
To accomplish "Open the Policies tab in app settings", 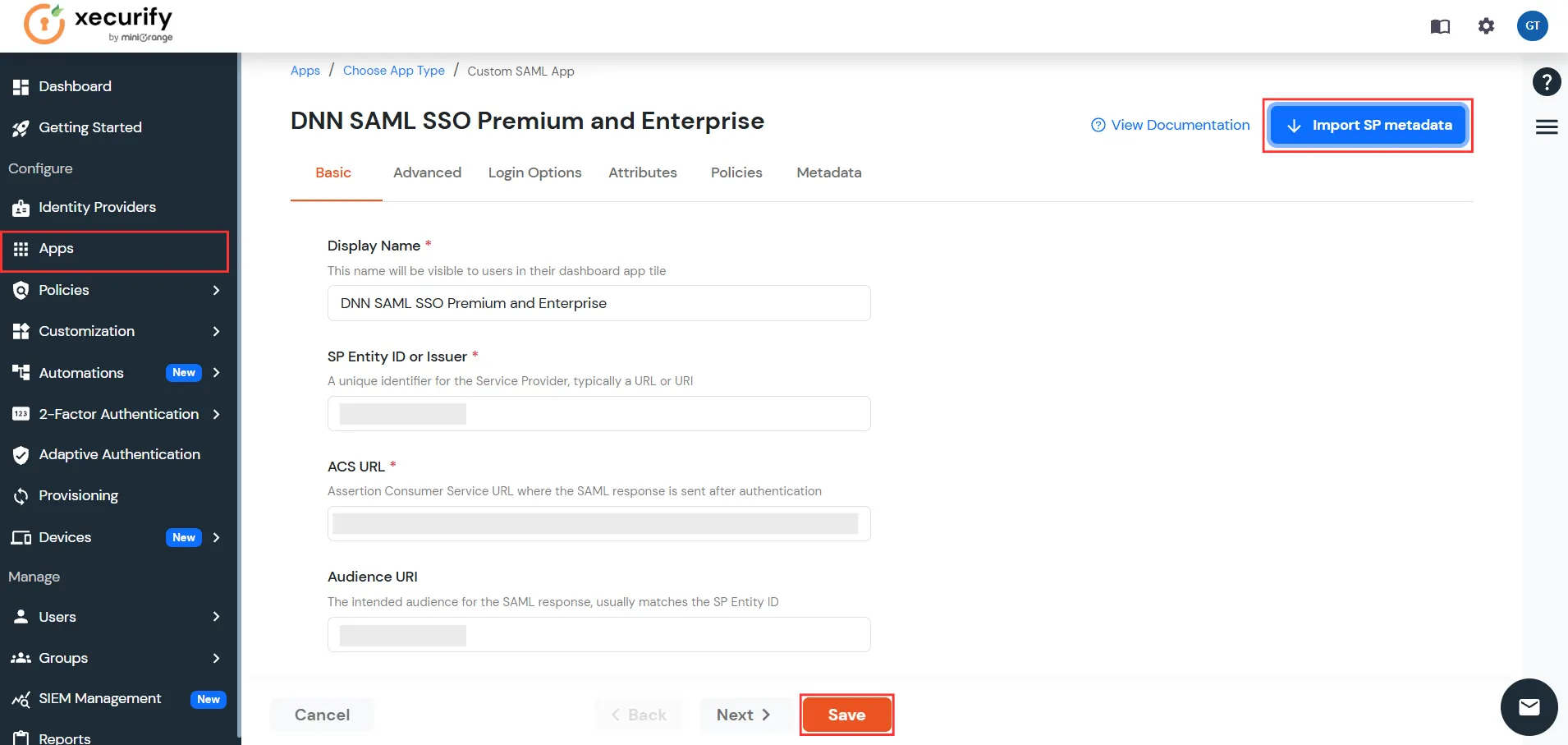I will tap(736, 172).
